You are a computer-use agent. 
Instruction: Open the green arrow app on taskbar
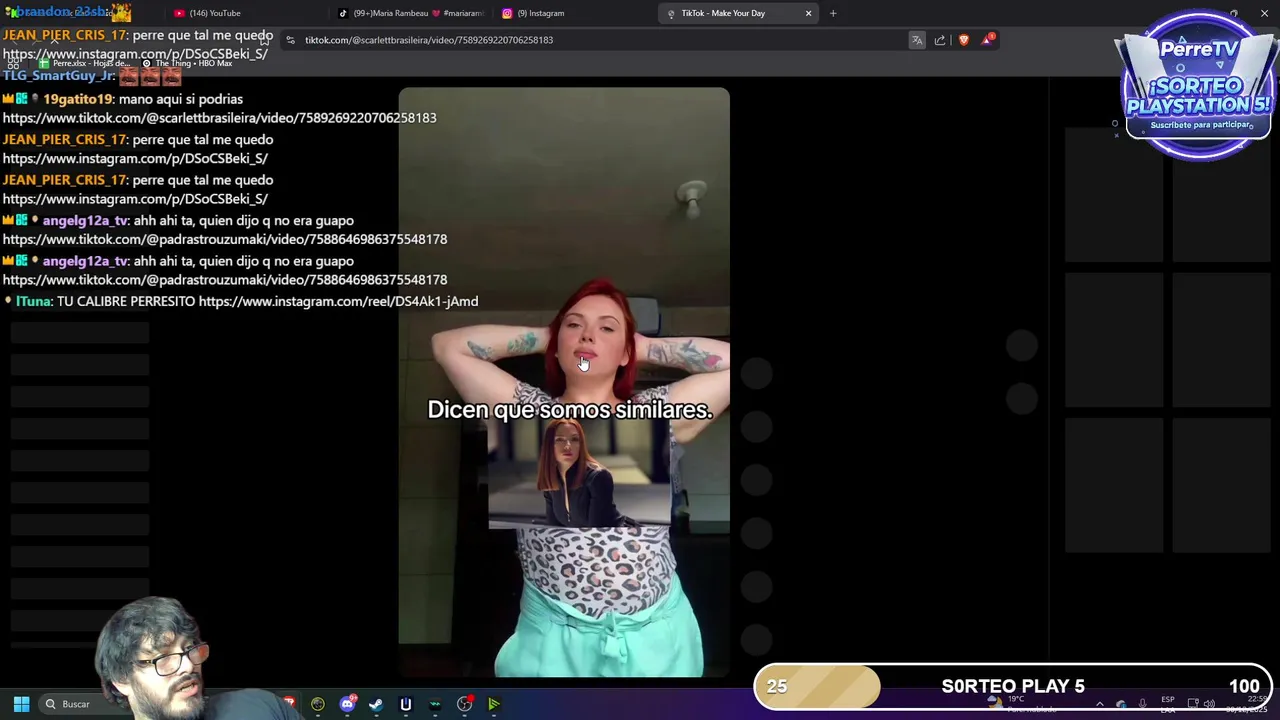click(x=494, y=704)
